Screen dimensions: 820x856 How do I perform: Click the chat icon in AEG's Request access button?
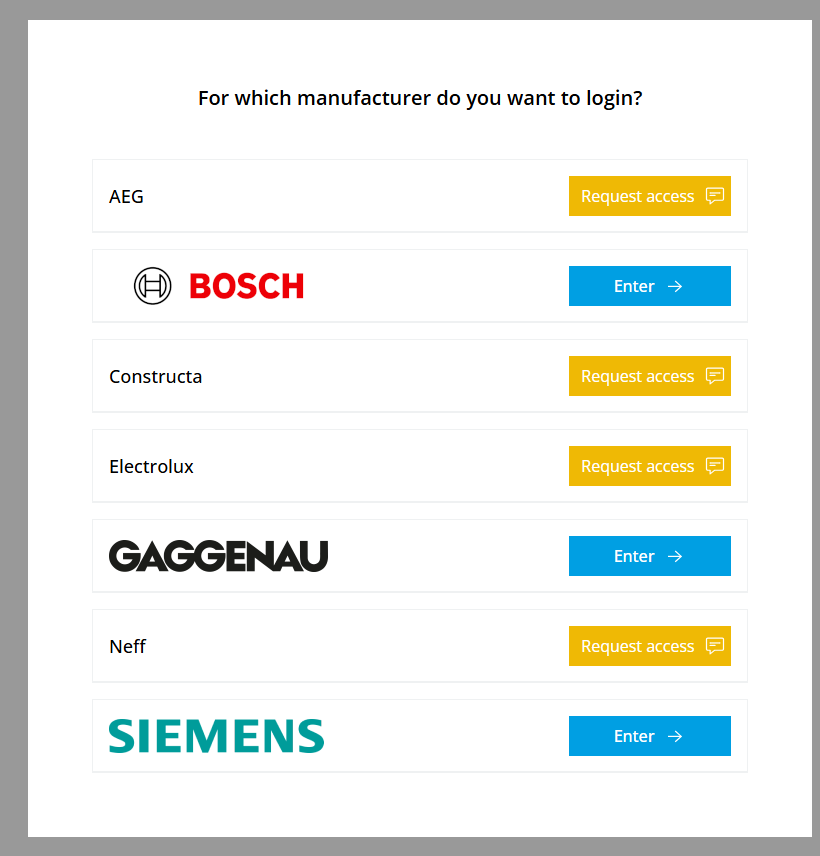[x=714, y=196]
